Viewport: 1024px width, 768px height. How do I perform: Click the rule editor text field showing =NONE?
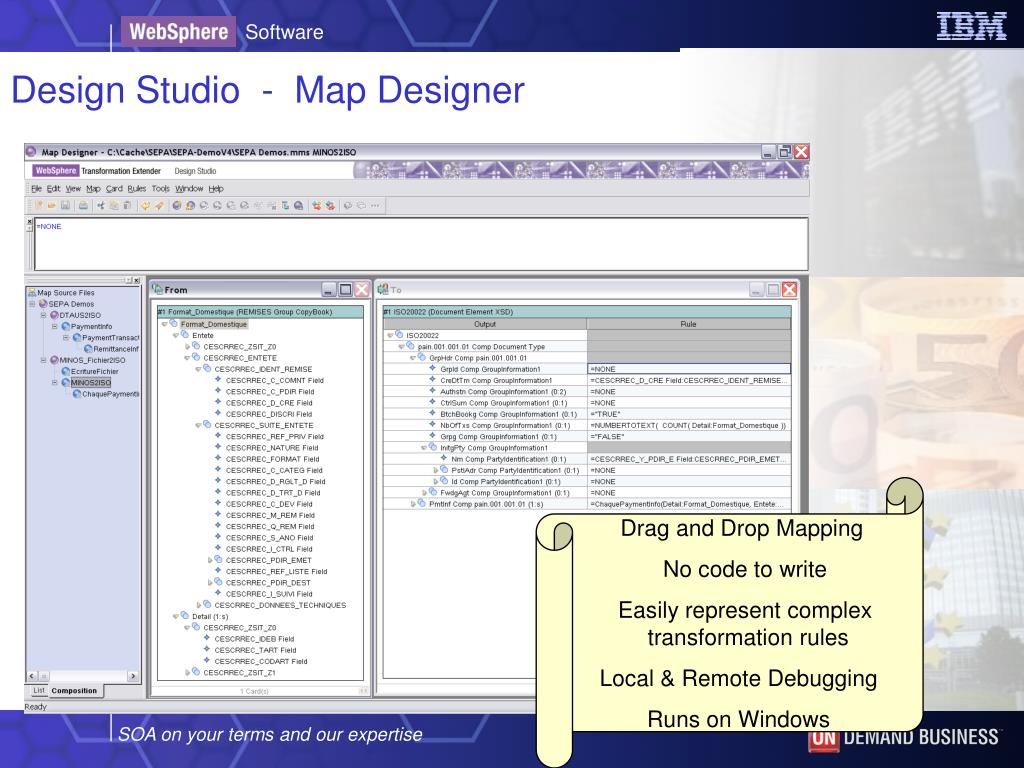(421, 244)
